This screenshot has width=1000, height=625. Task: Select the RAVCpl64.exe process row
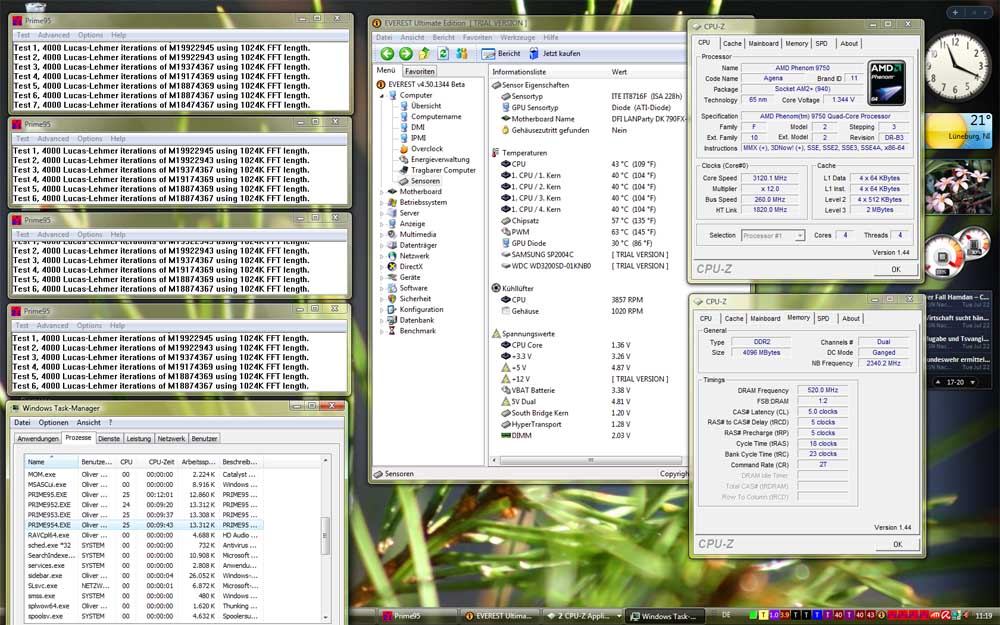[143, 536]
